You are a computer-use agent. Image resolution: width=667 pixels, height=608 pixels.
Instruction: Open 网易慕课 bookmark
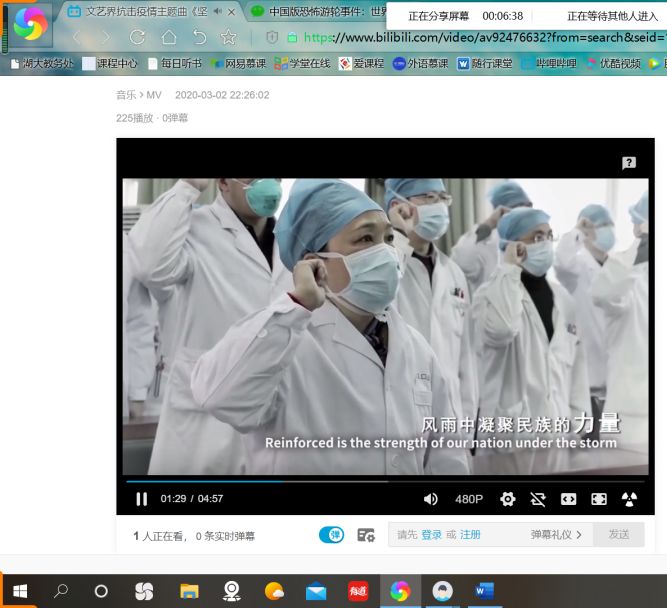[x=239, y=63]
